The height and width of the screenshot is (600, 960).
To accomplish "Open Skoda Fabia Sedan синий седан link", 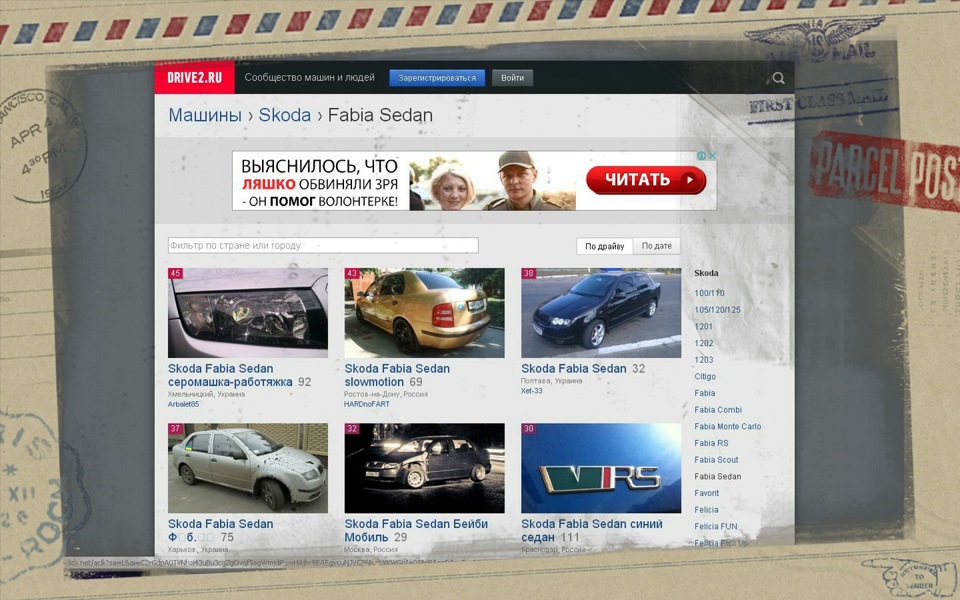I will [591, 530].
